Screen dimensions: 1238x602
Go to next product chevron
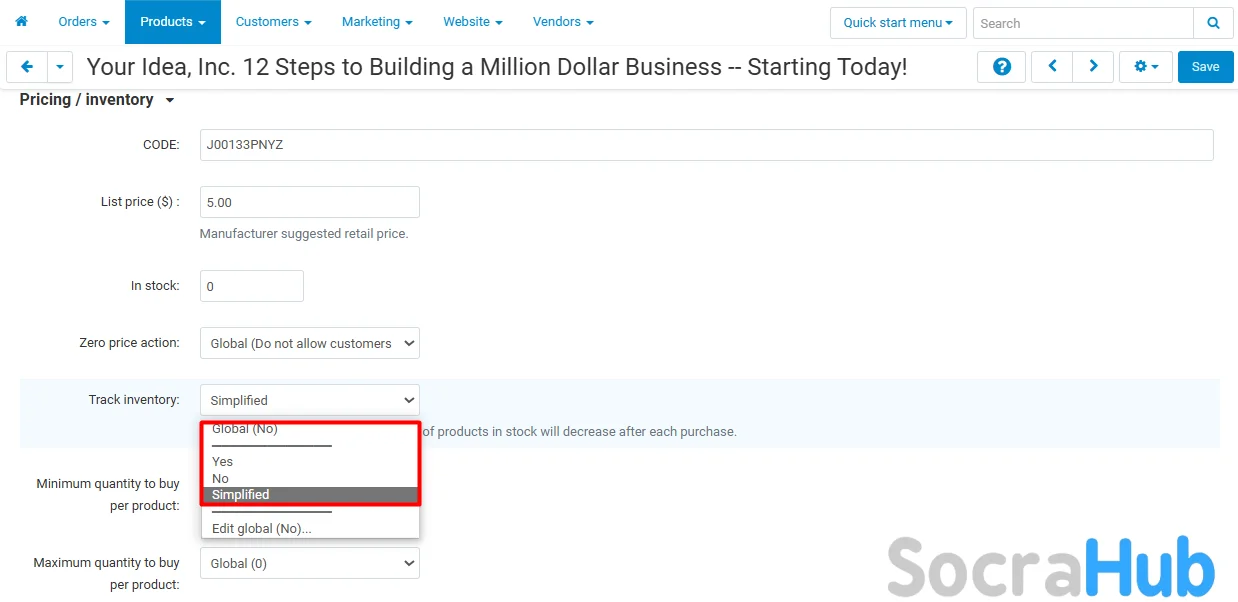tap(1093, 67)
